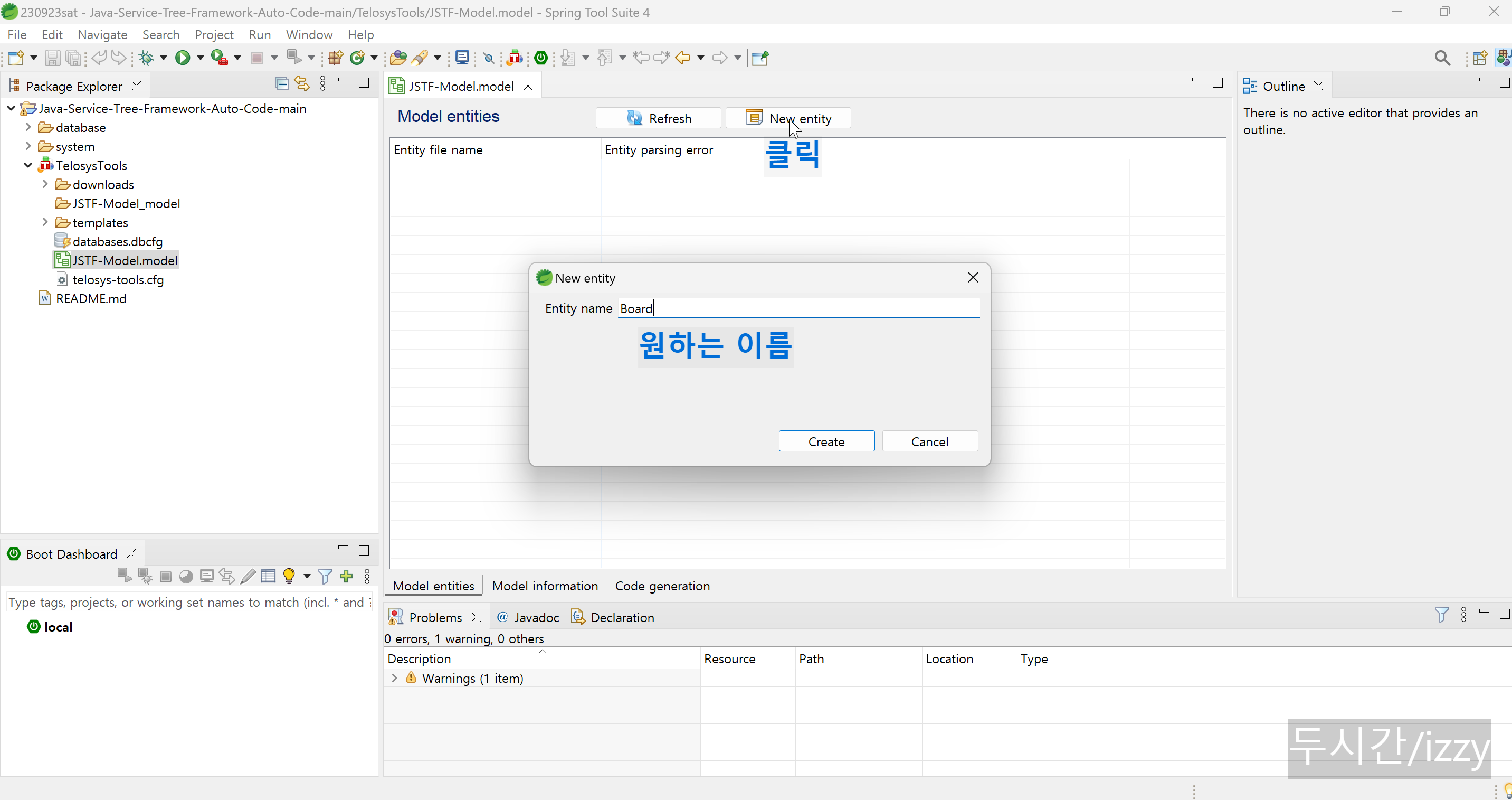1512x800 pixels.
Task: Click the Refresh button
Action: pyautogui.click(x=659, y=118)
